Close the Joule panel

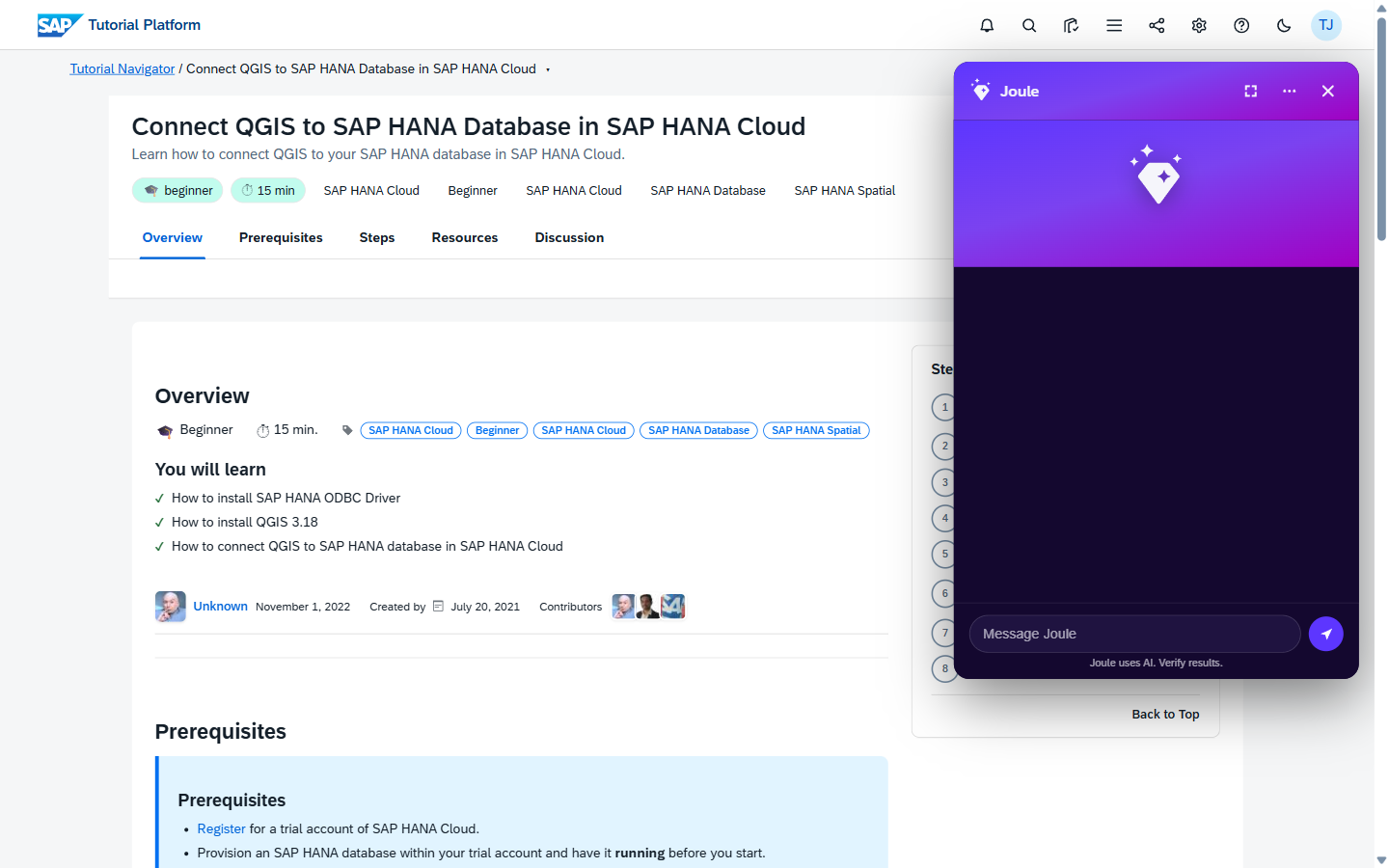(1328, 91)
